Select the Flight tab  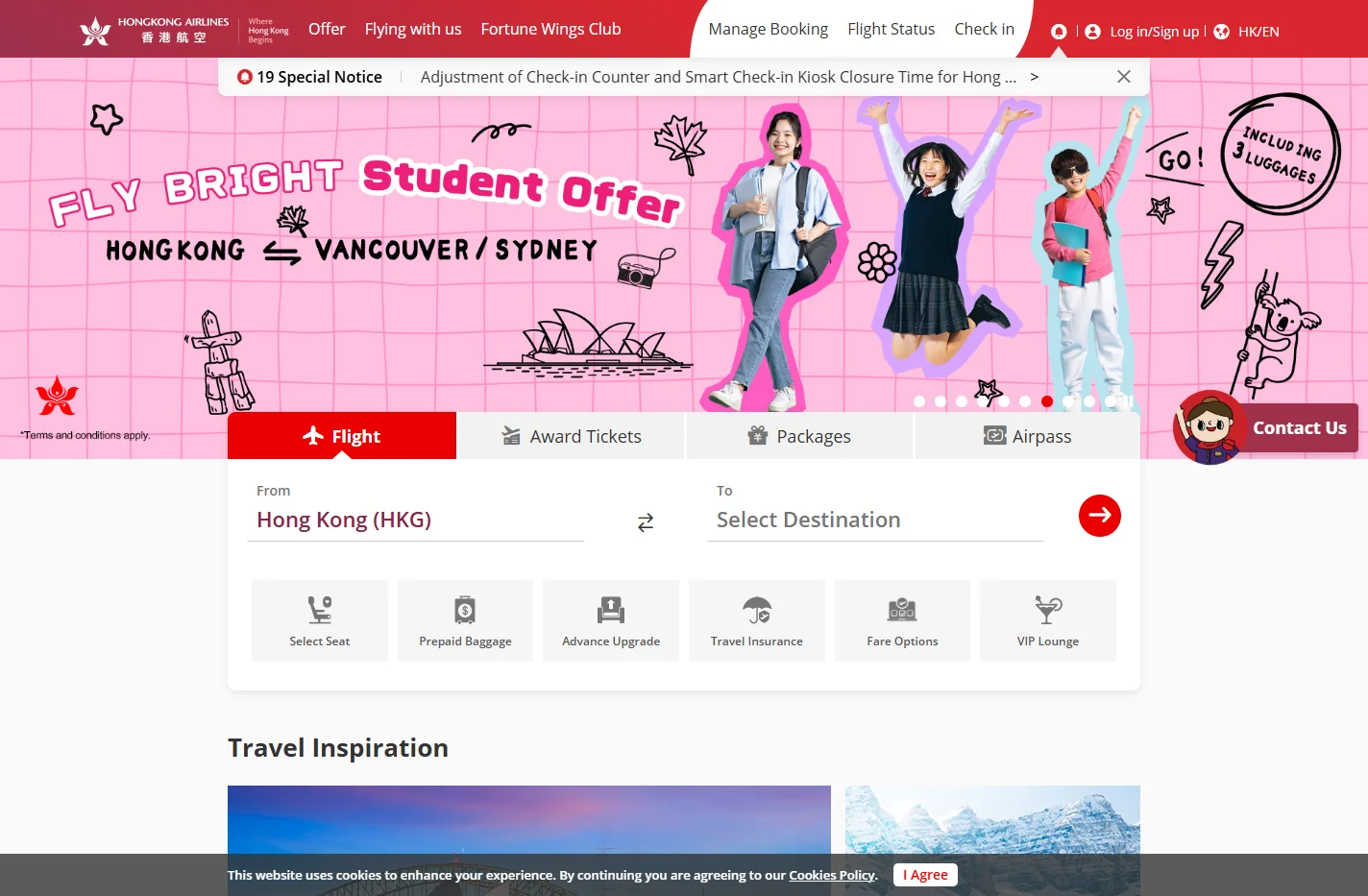point(342,436)
